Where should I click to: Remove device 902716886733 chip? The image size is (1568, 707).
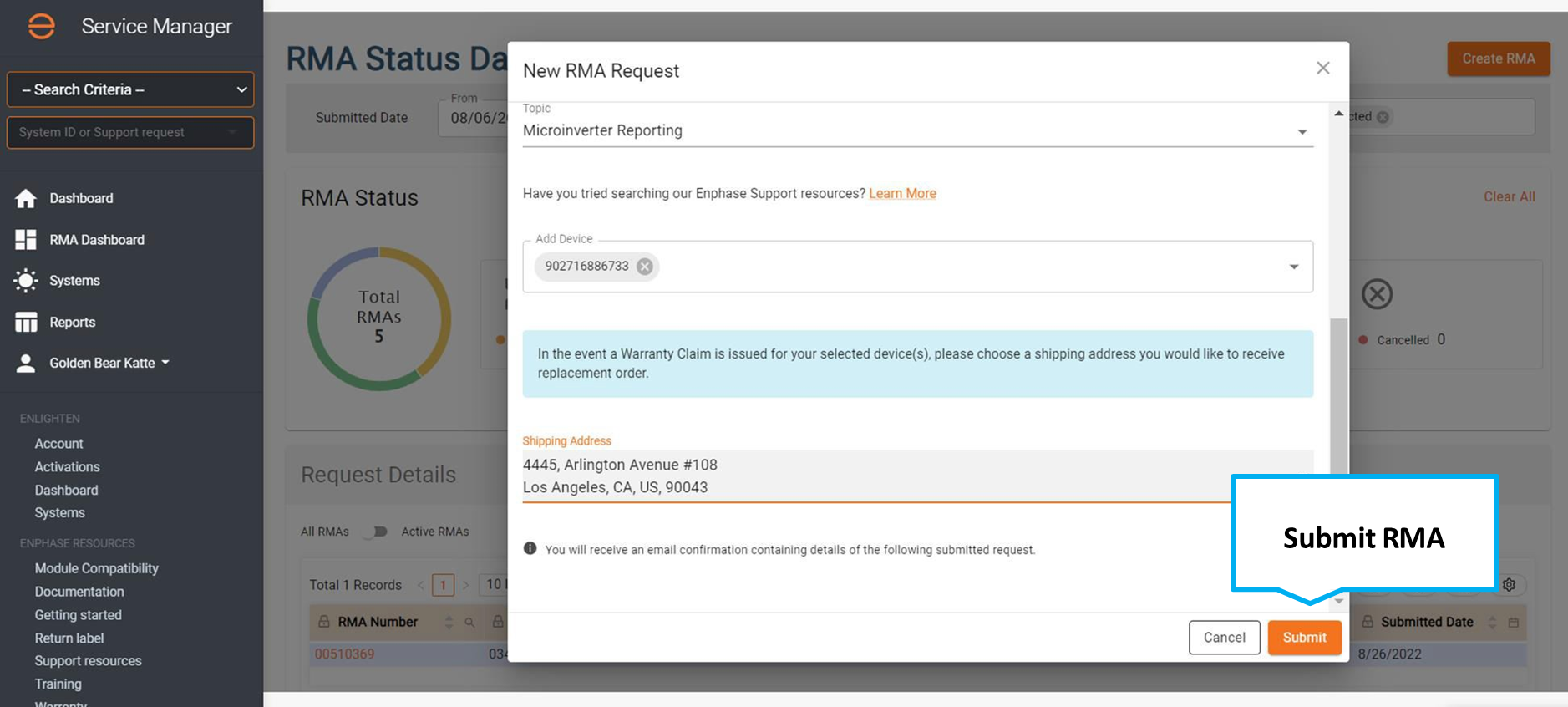(645, 267)
